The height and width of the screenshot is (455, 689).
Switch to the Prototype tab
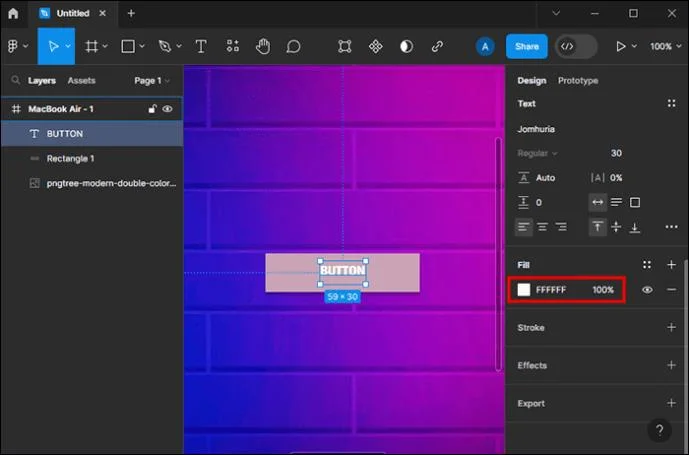(x=578, y=80)
